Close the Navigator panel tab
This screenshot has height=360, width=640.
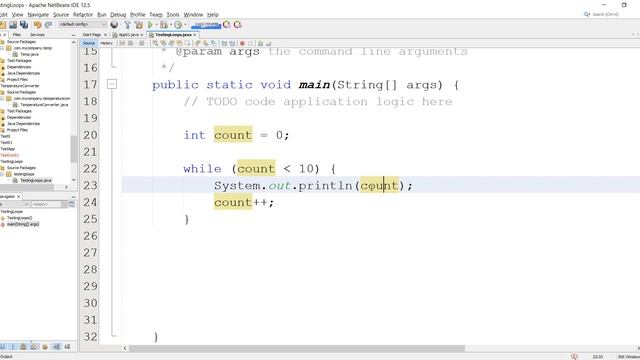18,197
